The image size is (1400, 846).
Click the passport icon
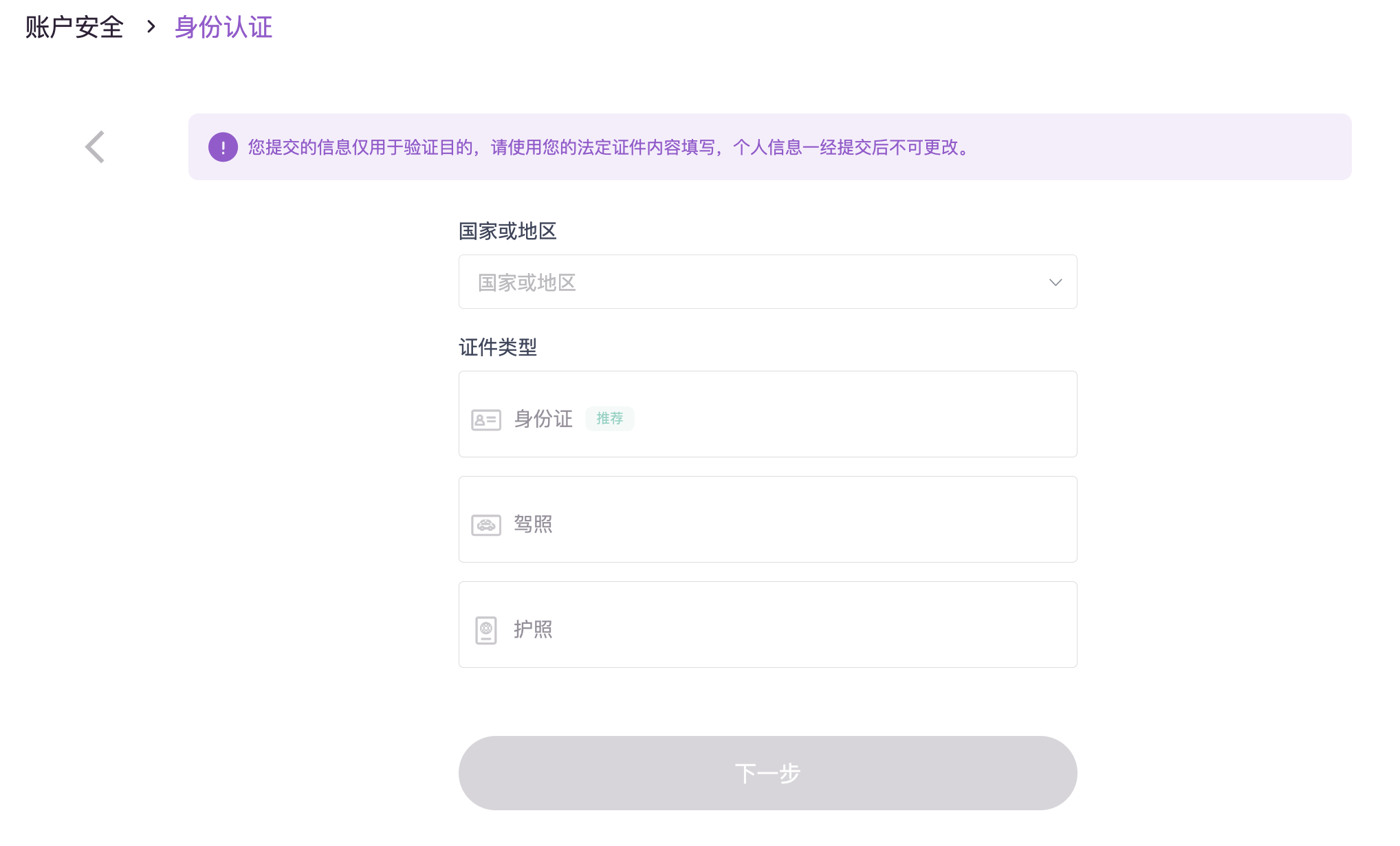point(485,630)
